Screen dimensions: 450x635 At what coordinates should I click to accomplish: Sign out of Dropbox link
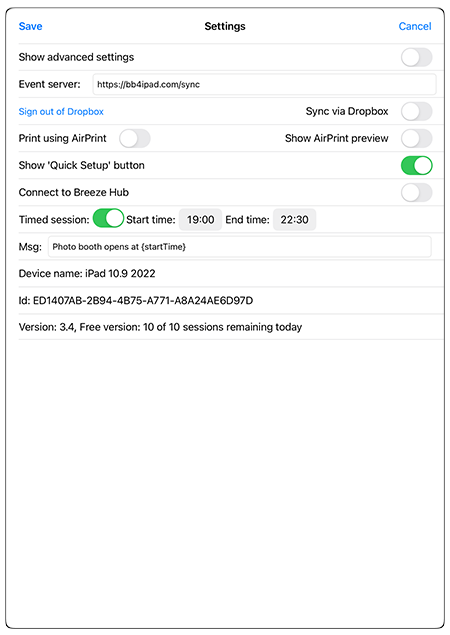pyautogui.click(x=61, y=111)
